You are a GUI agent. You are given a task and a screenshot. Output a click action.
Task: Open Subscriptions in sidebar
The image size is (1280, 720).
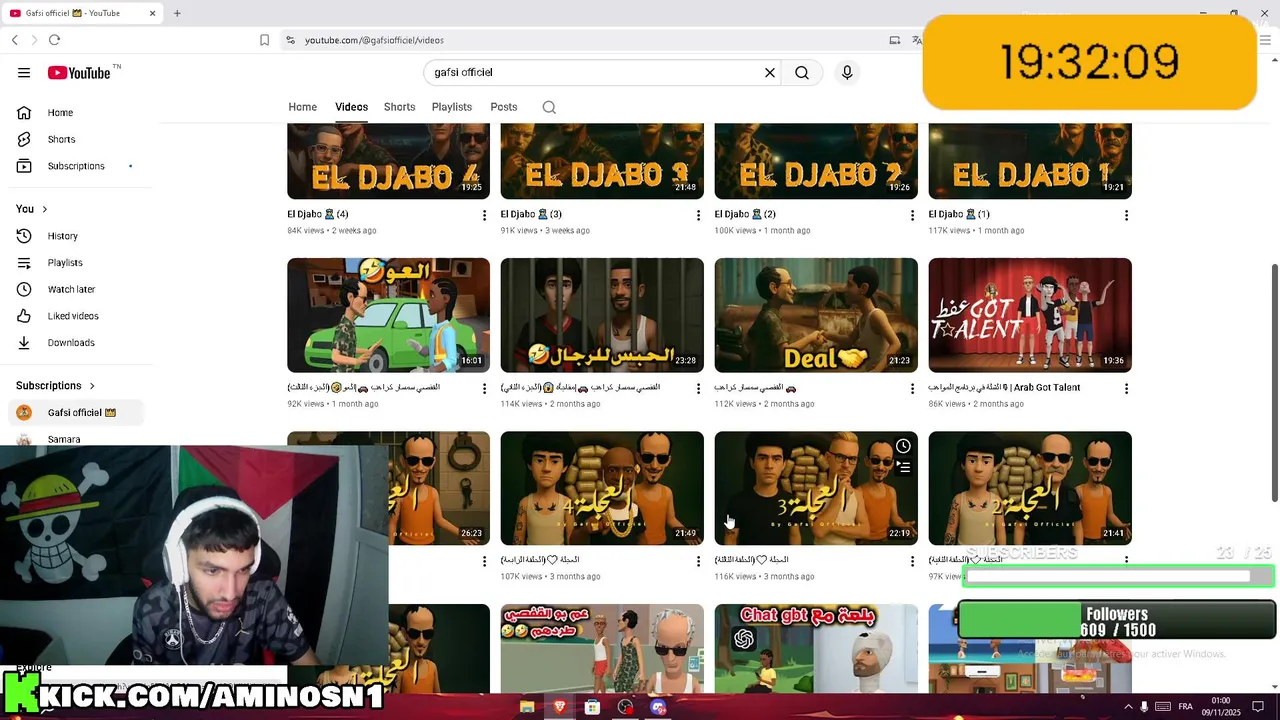coord(77,166)
